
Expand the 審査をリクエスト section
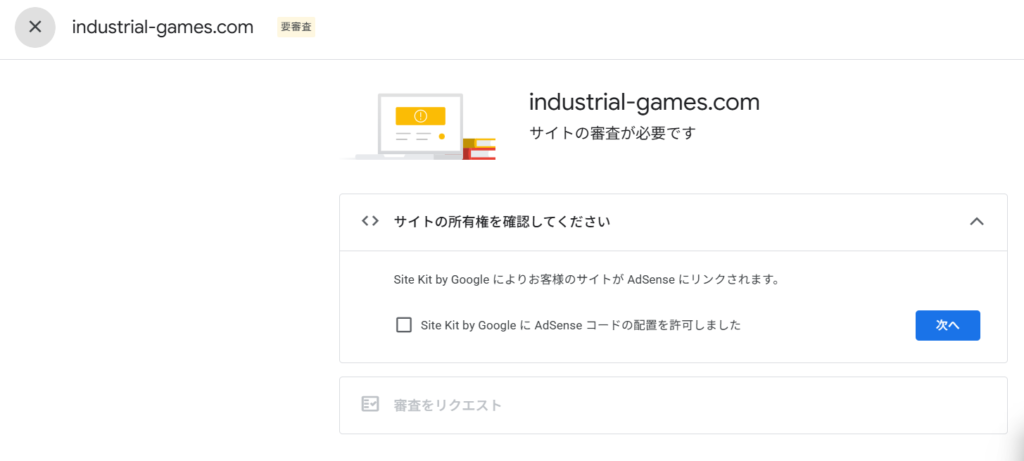(x=673, y=405)
